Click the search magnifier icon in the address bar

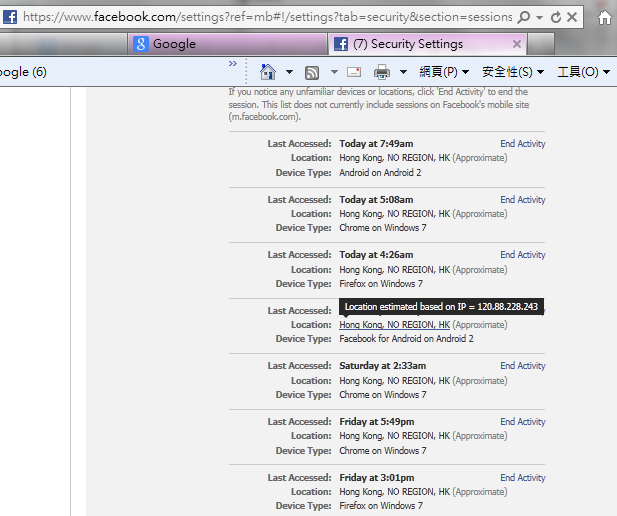click(524, 18)
